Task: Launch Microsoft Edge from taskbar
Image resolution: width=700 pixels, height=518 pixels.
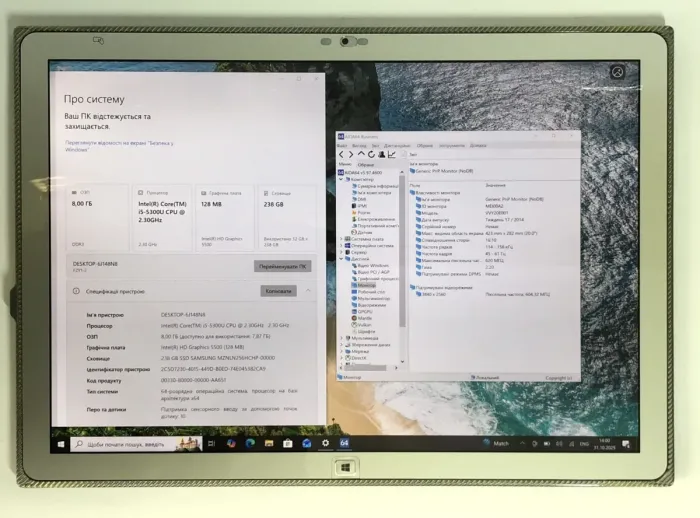Action: pos(250,443)
